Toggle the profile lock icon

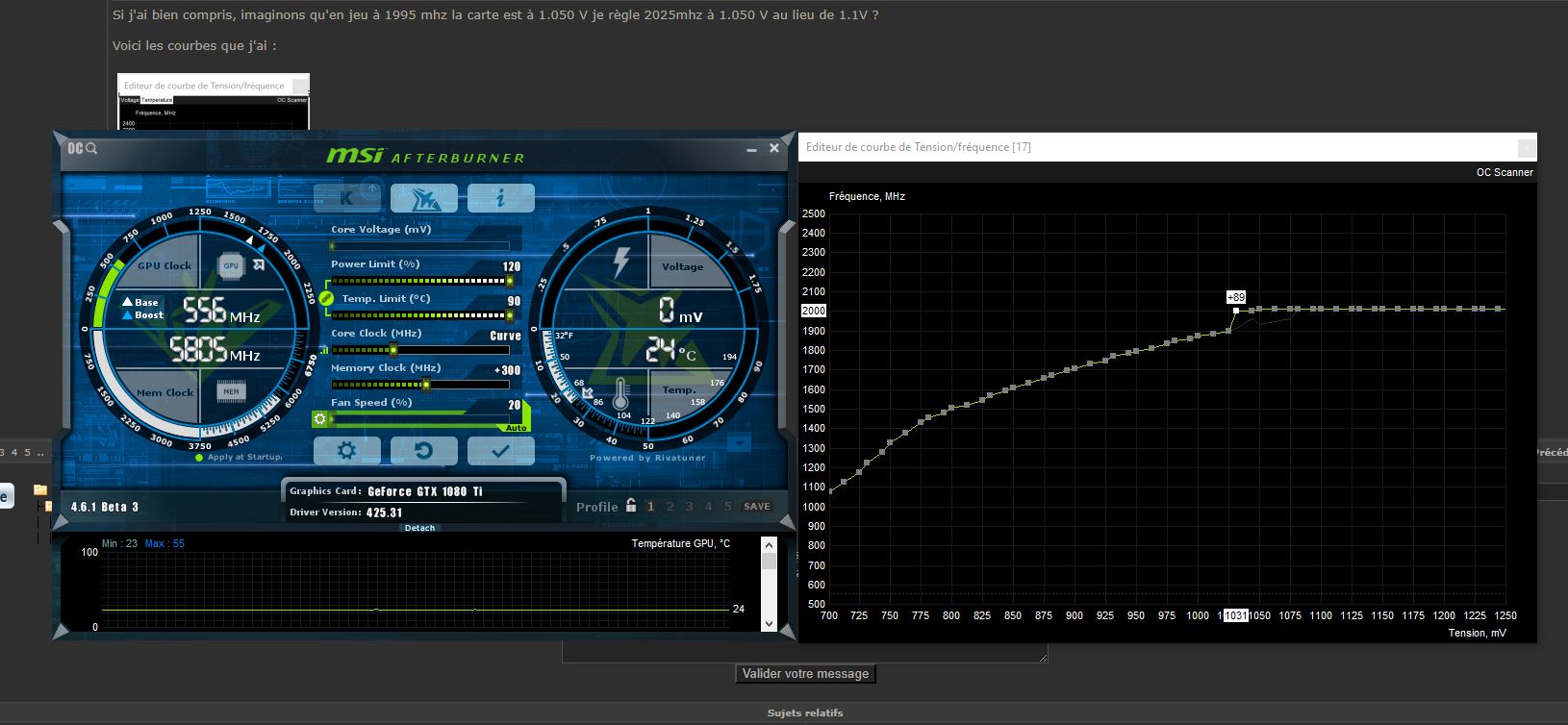(631, 505)
